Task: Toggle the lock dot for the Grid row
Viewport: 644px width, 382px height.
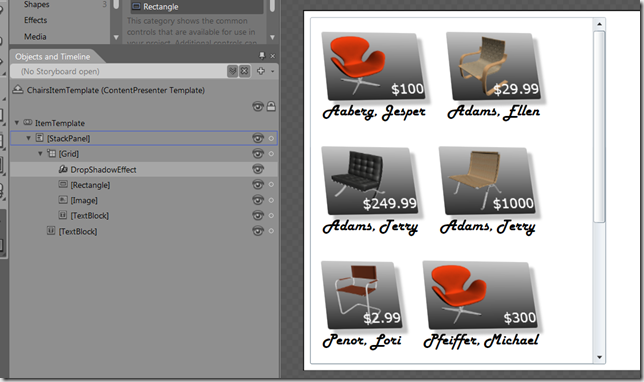Action: [x=271, y=154]
